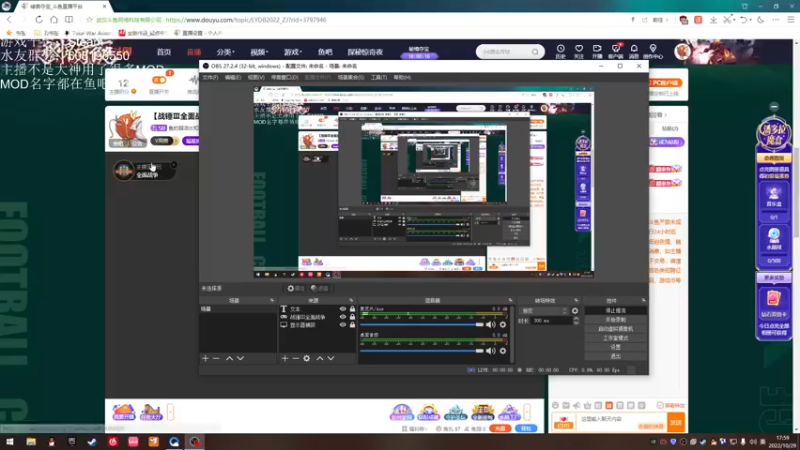This screenshot has height=450, width=800.
Task: Move the scene down with the arrow
Action: click(x=240, y=359)
